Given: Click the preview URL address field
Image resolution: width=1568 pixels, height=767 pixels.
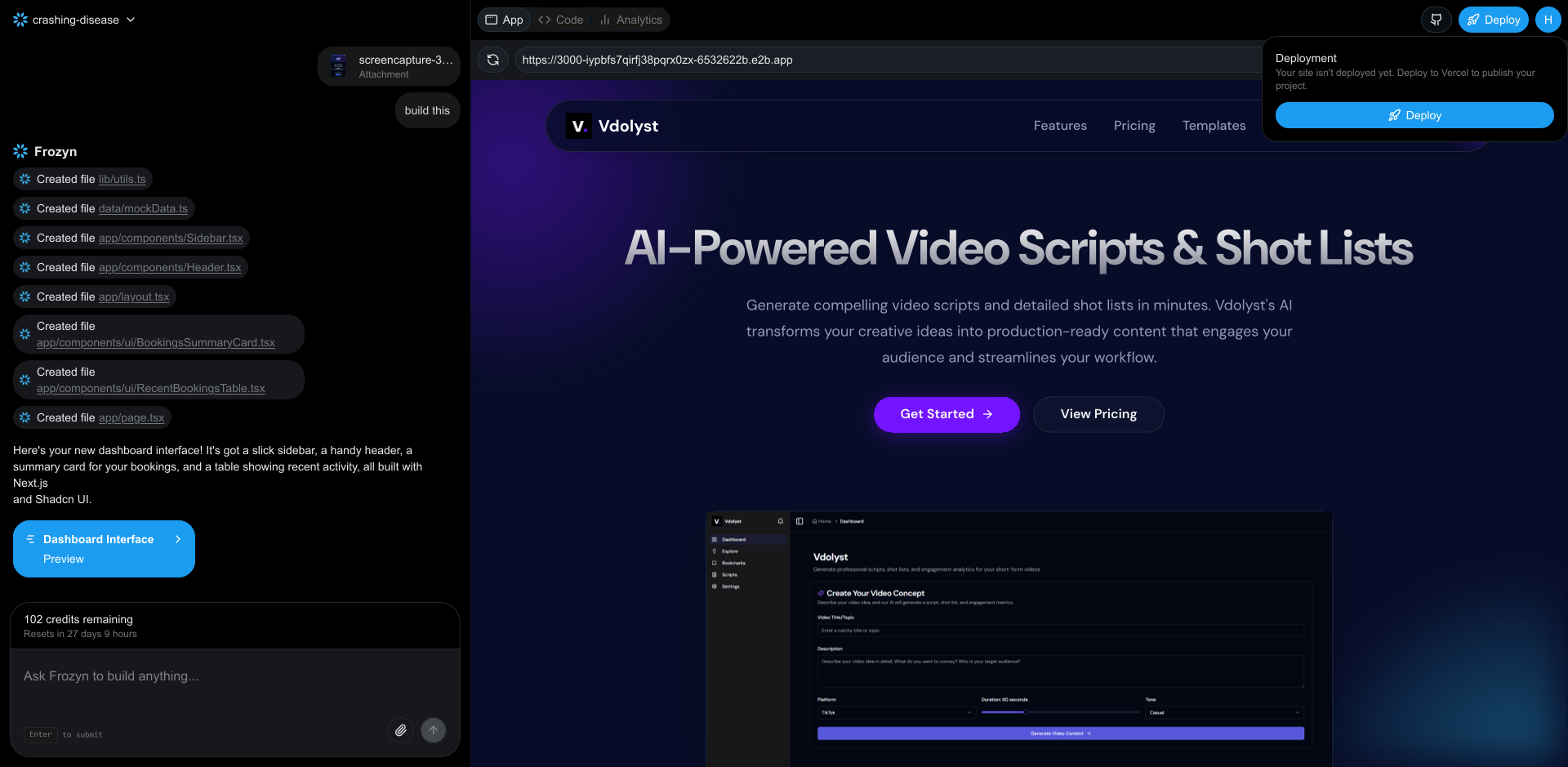Looking at the screenshot, I should [x=890, y=60].
